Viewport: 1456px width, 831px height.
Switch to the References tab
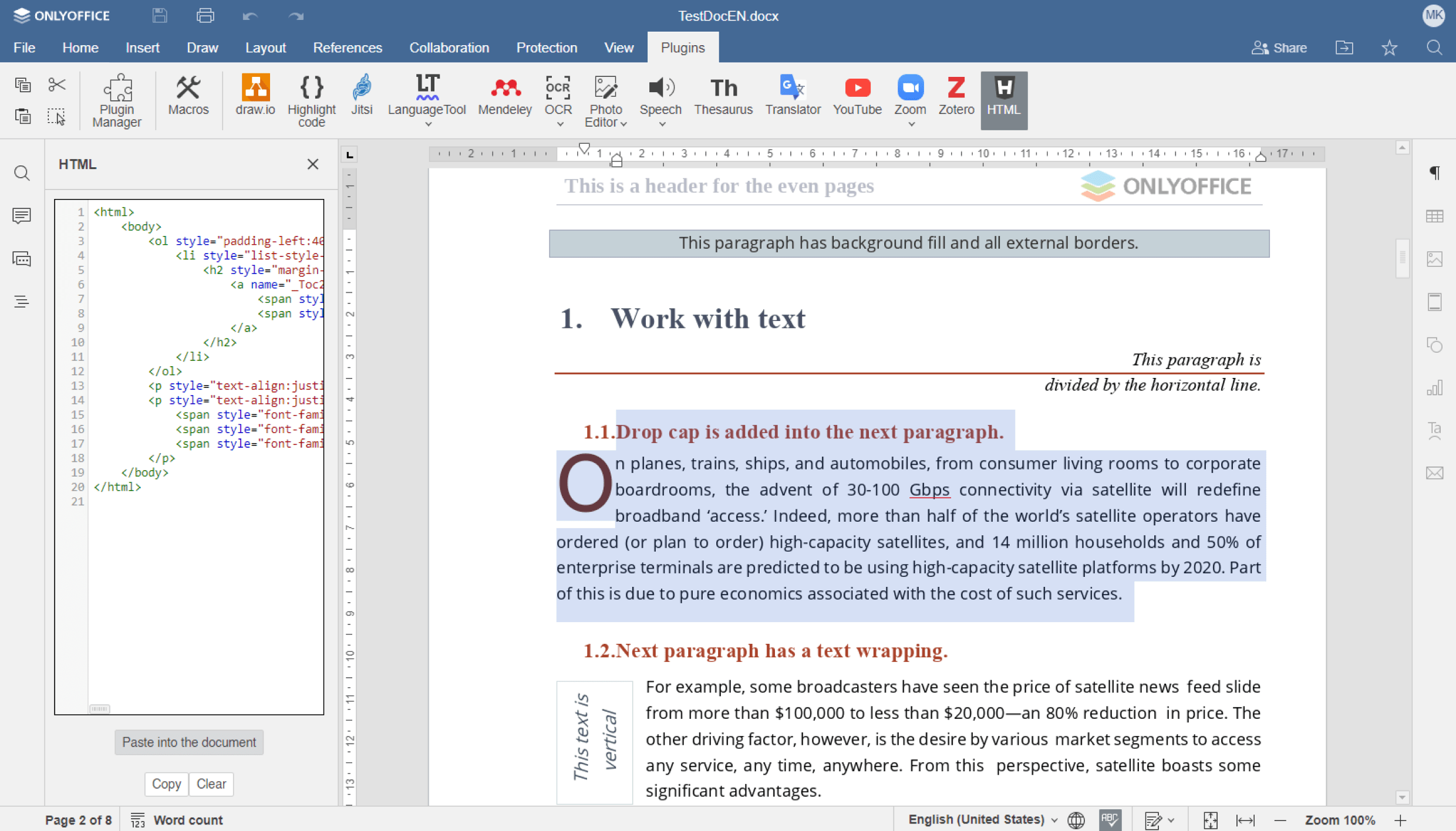(x=347, y=48)
